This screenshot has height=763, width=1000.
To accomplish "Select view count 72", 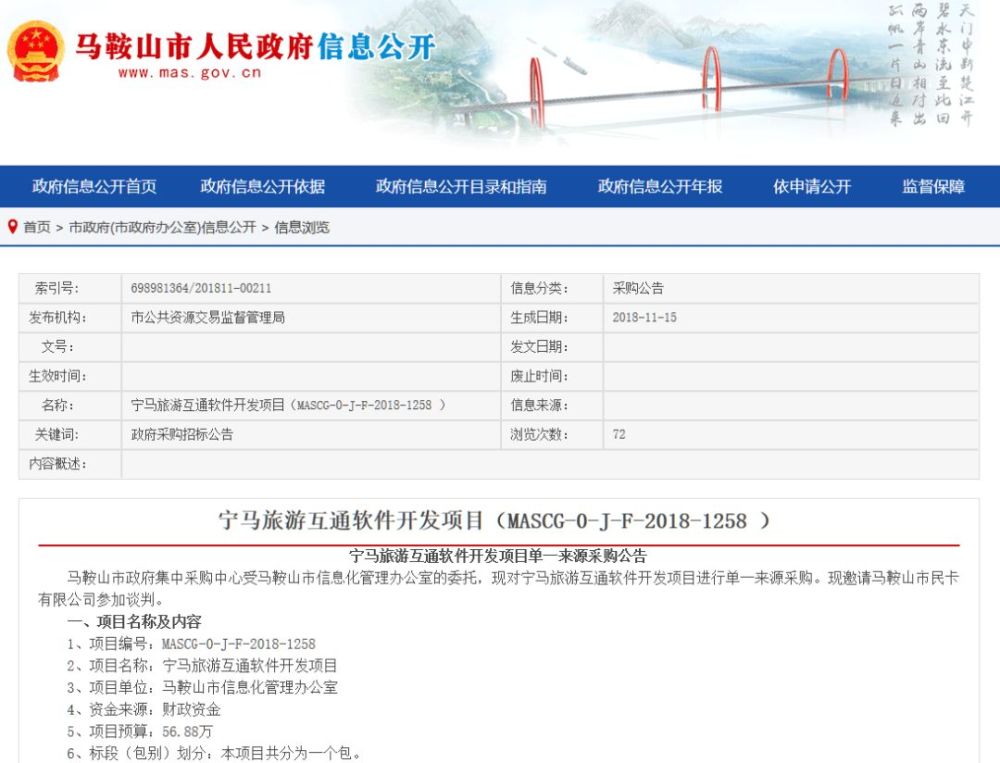I will point(619,434).
